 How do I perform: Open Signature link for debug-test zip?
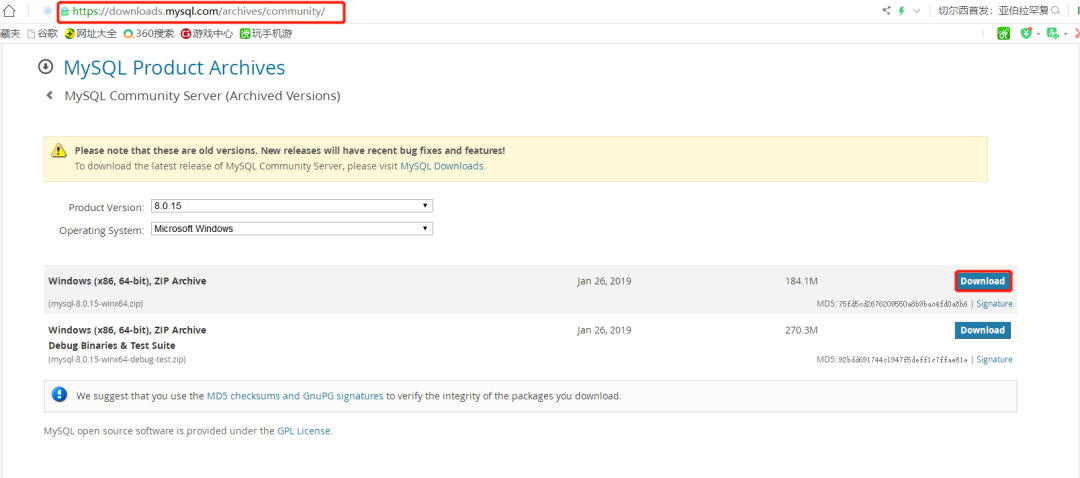coord(995,360)
